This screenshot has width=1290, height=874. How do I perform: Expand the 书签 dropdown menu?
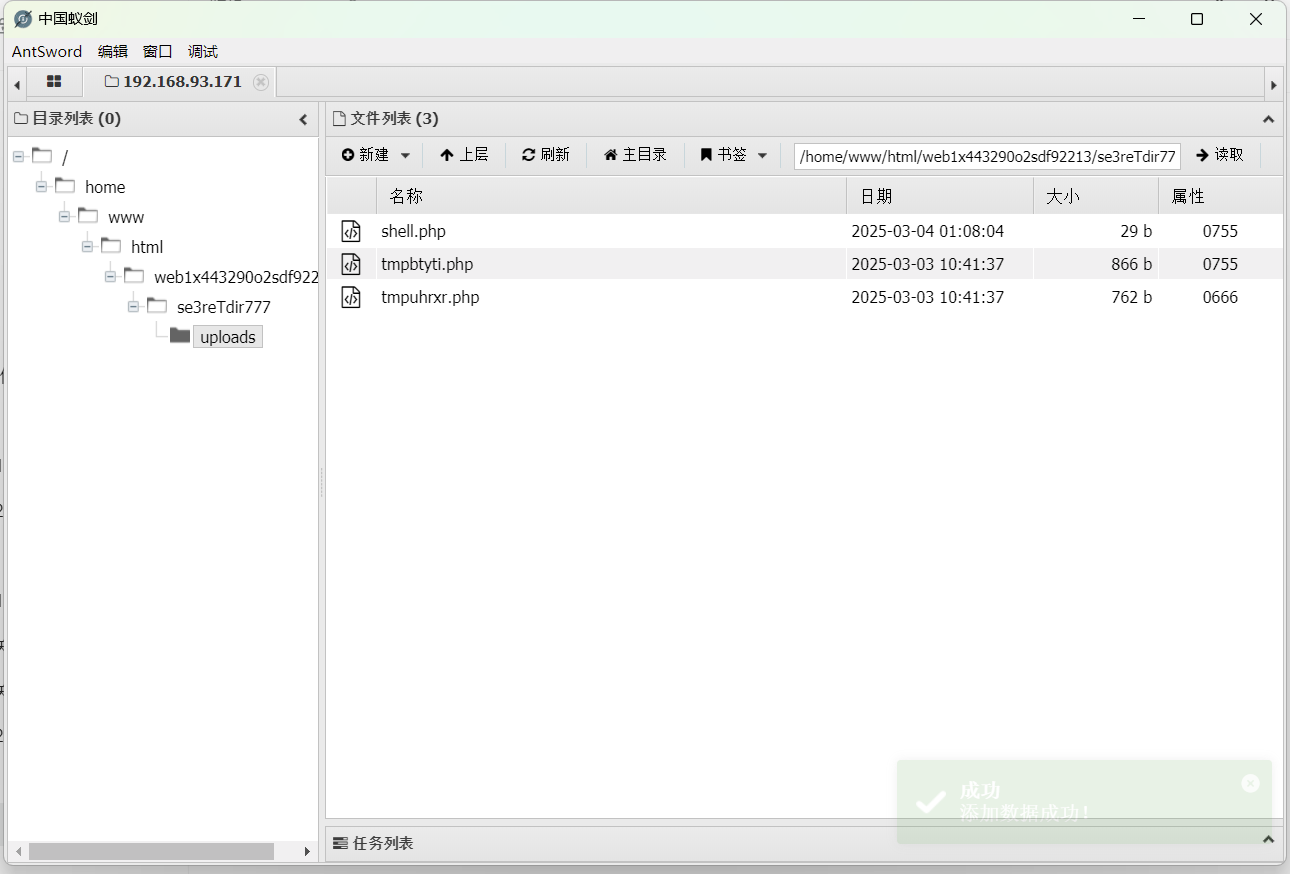pos(761,154)
